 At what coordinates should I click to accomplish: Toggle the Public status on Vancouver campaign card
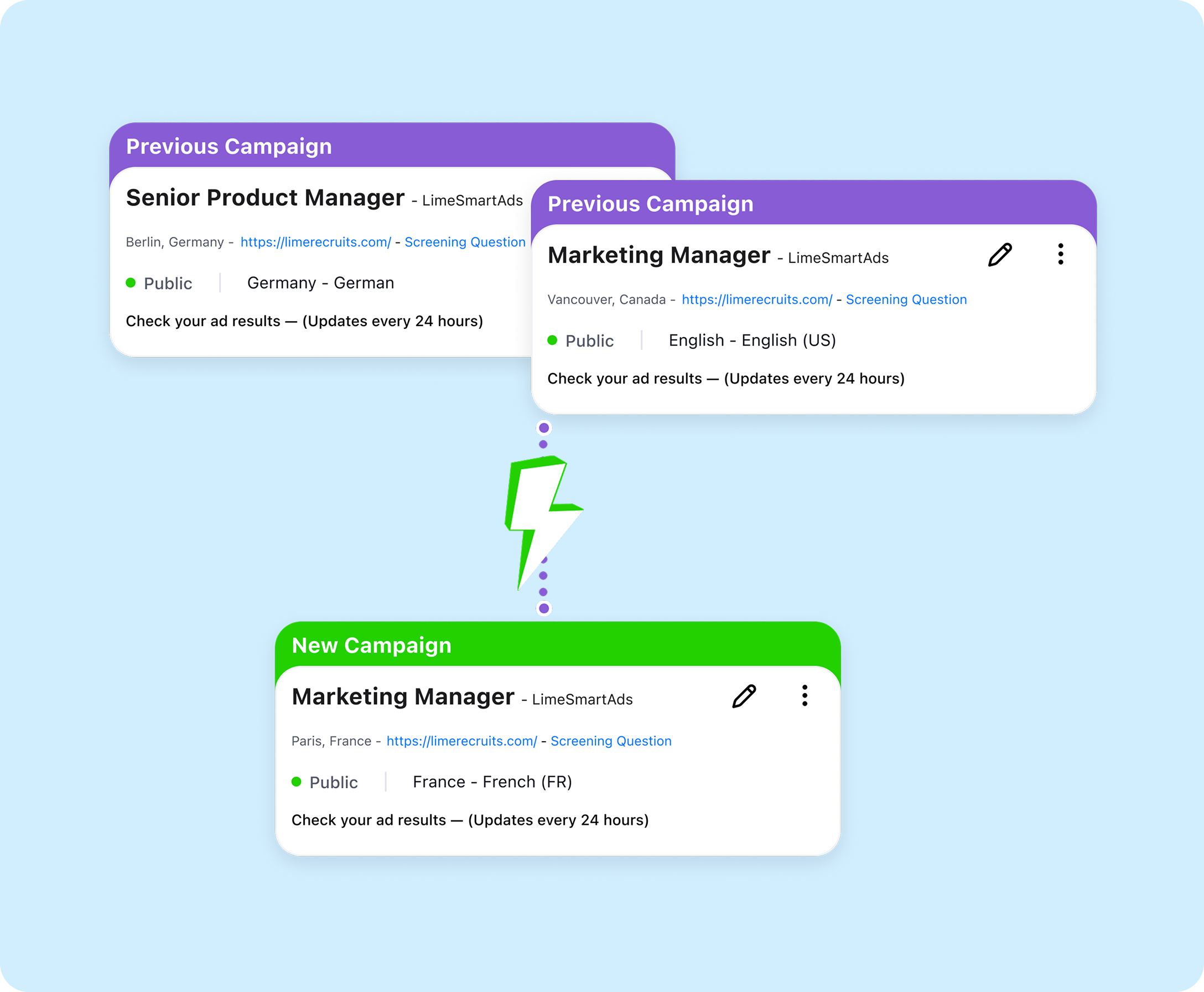click(x=581, y=340)
